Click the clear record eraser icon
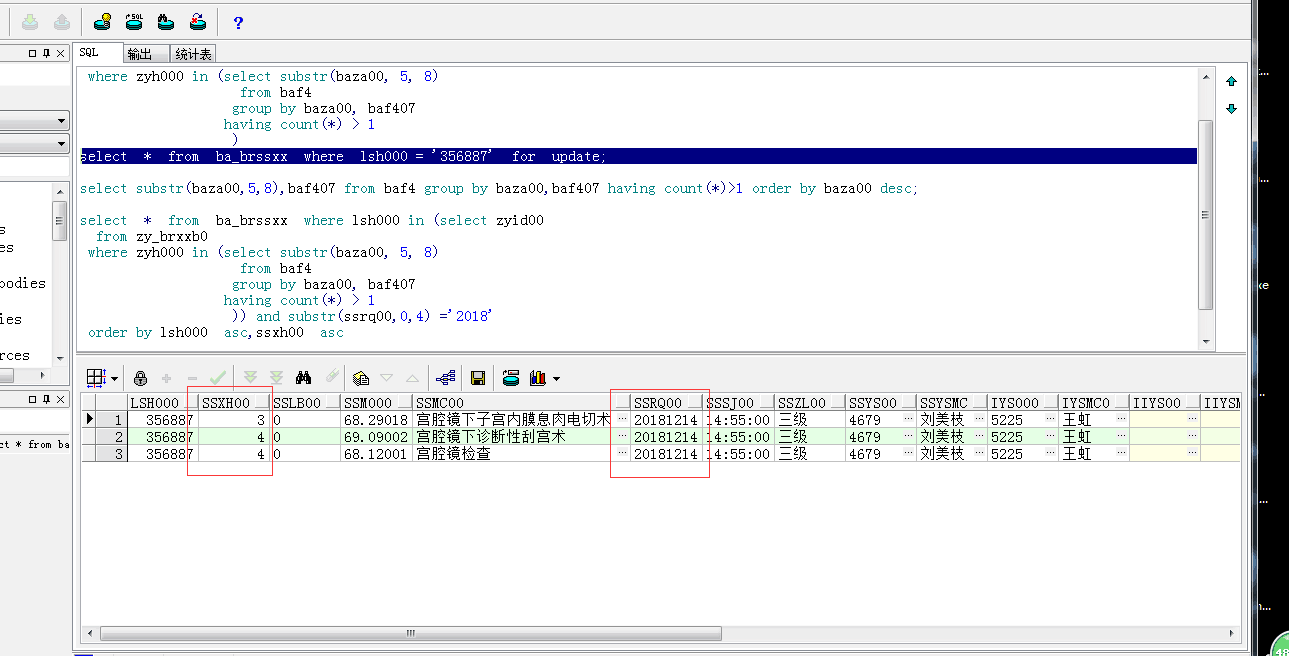1289x656 pixels. click(x=332, y=378)
